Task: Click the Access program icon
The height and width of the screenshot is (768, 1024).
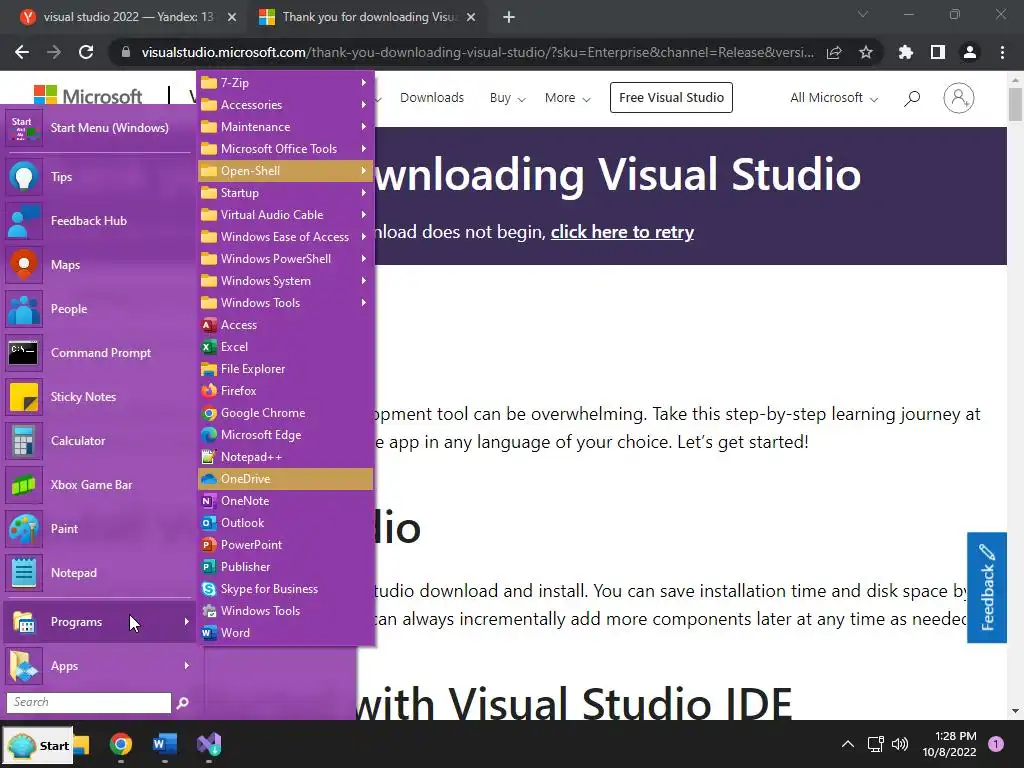Action: [209, 325]
